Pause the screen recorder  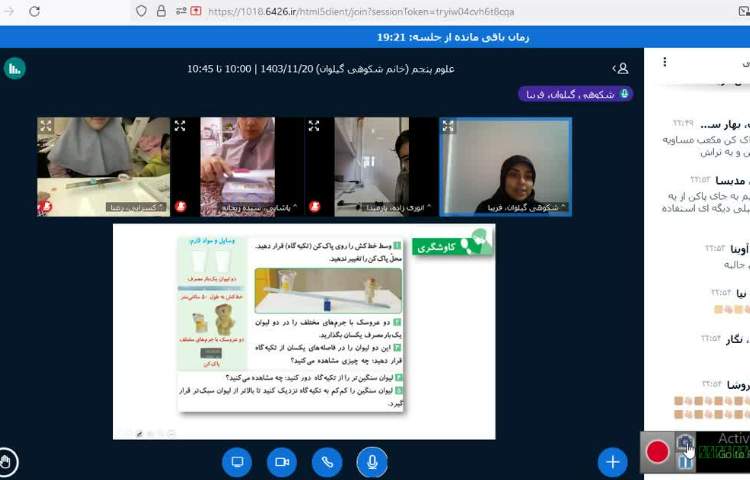pos(685,462)
